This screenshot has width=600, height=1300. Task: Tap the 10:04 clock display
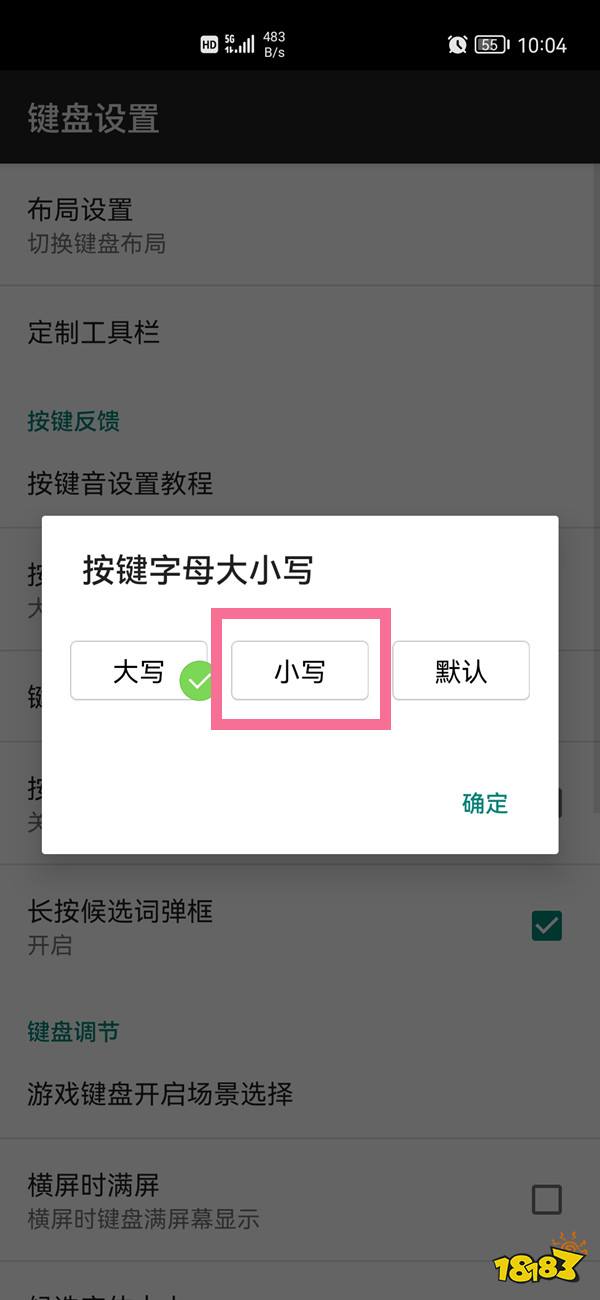pyautogui.click(x=542, y=45)
